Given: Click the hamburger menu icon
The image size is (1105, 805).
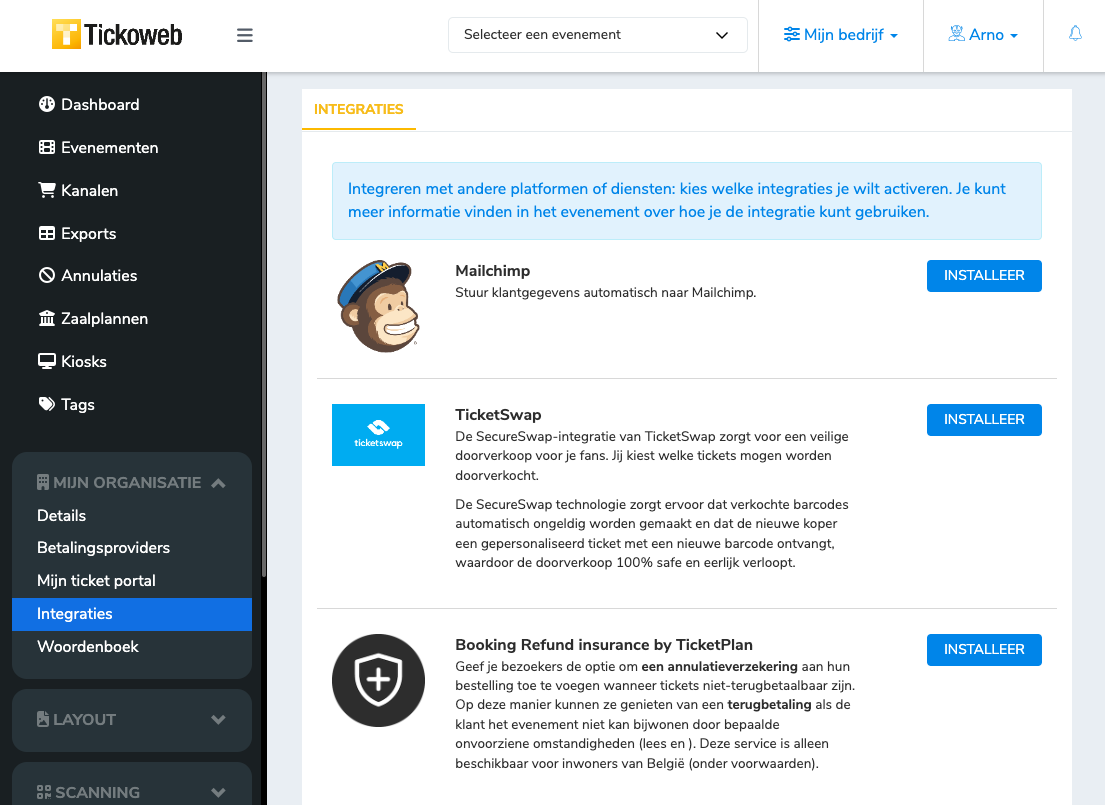Looking at the screenshot, I should click(245, 35).
